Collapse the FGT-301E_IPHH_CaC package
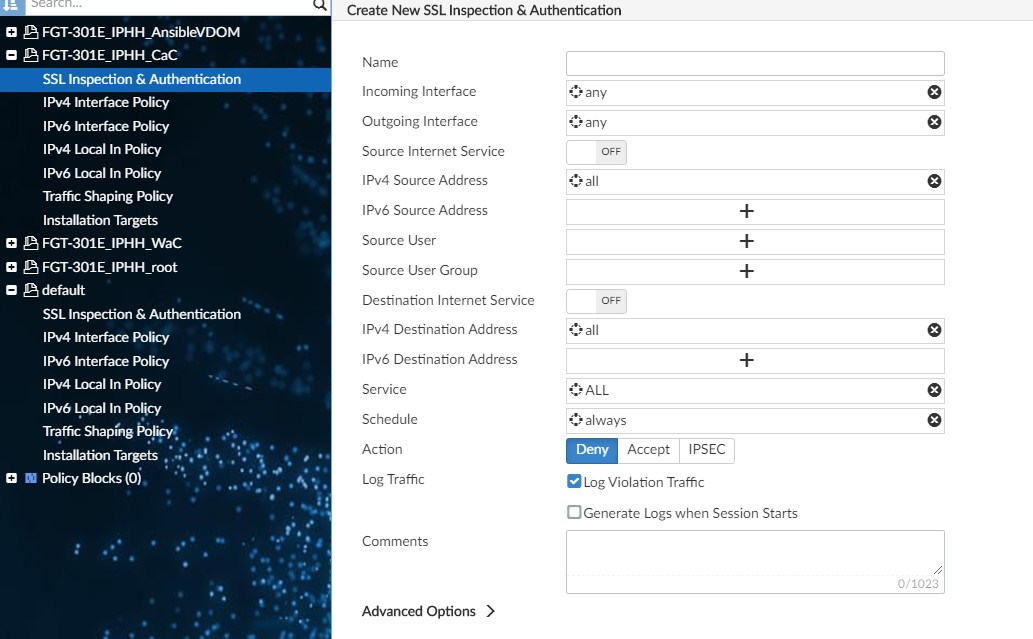The image size is (1033, 639). tap(11, 56)
